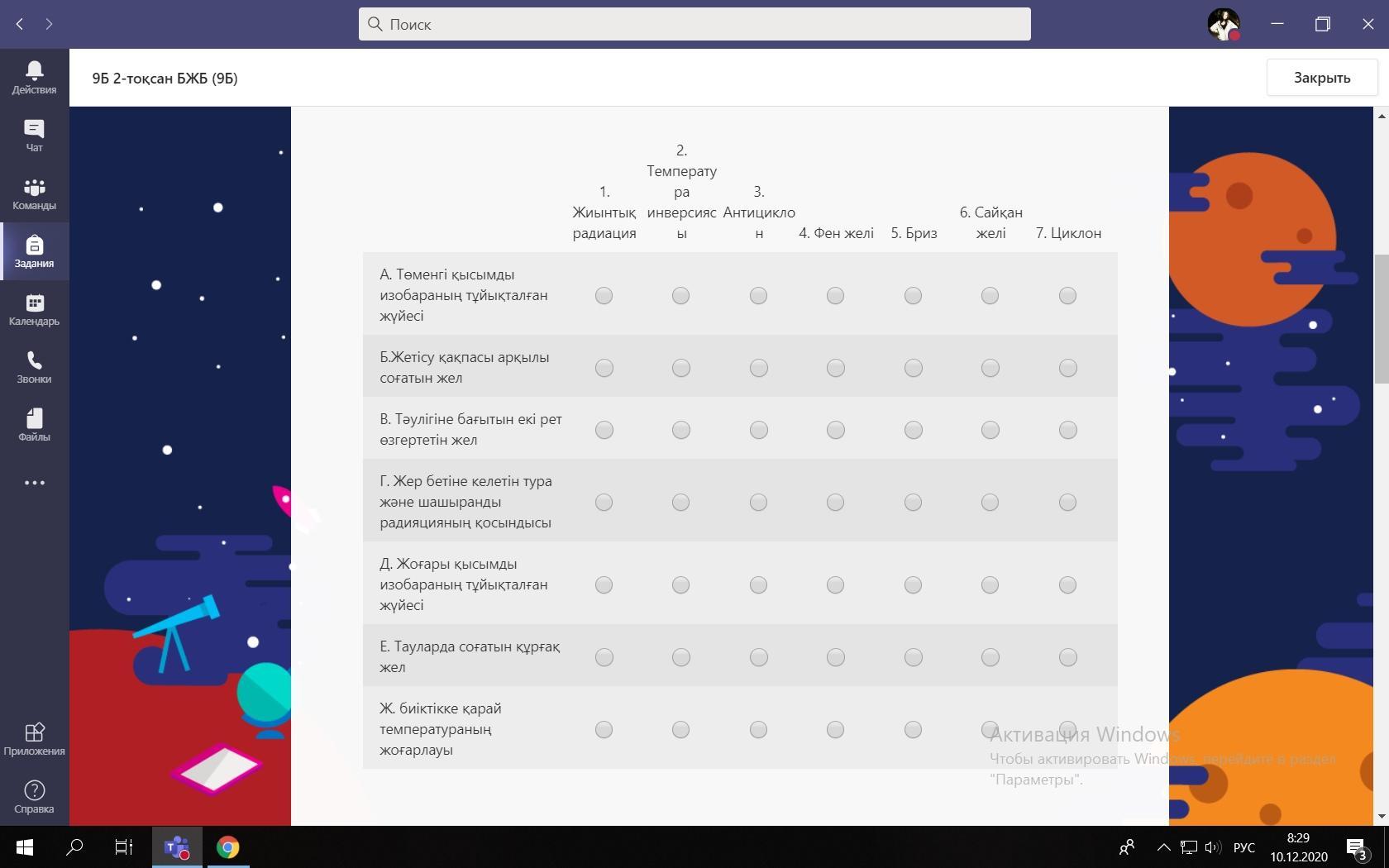
Task: Open Приложения apps store
Action: (34, 739)
